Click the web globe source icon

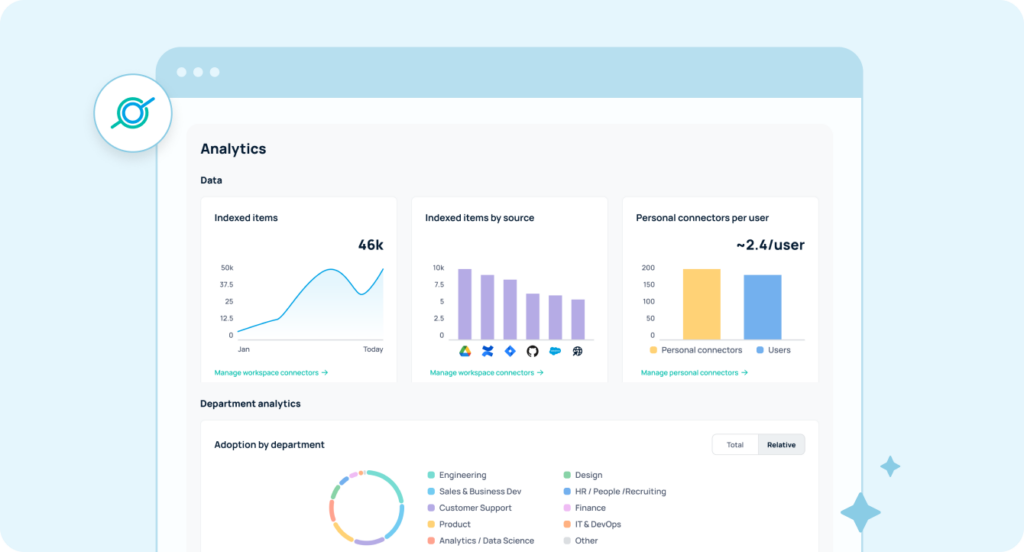(577, 351)
